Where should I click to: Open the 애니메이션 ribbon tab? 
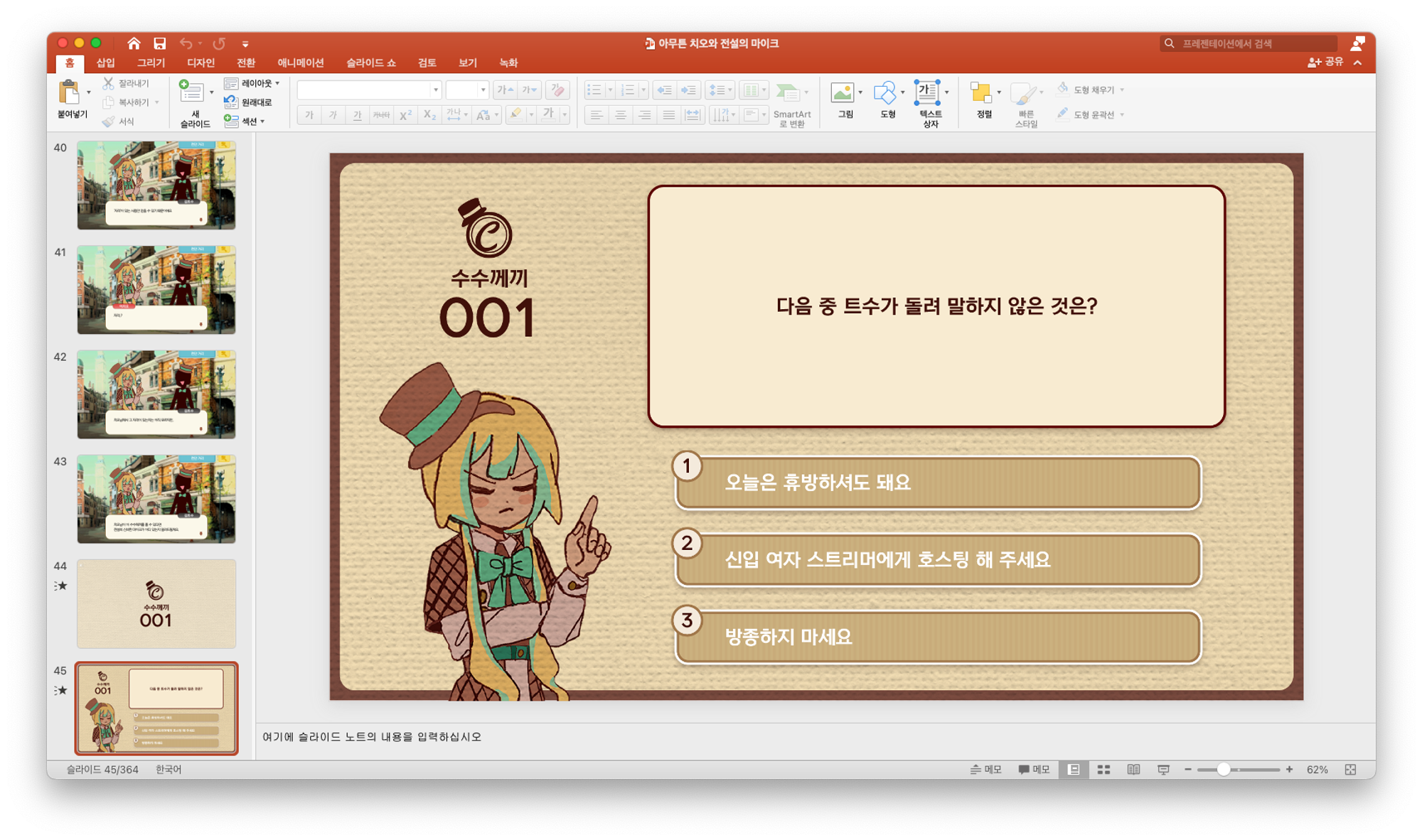pos(300,63)
